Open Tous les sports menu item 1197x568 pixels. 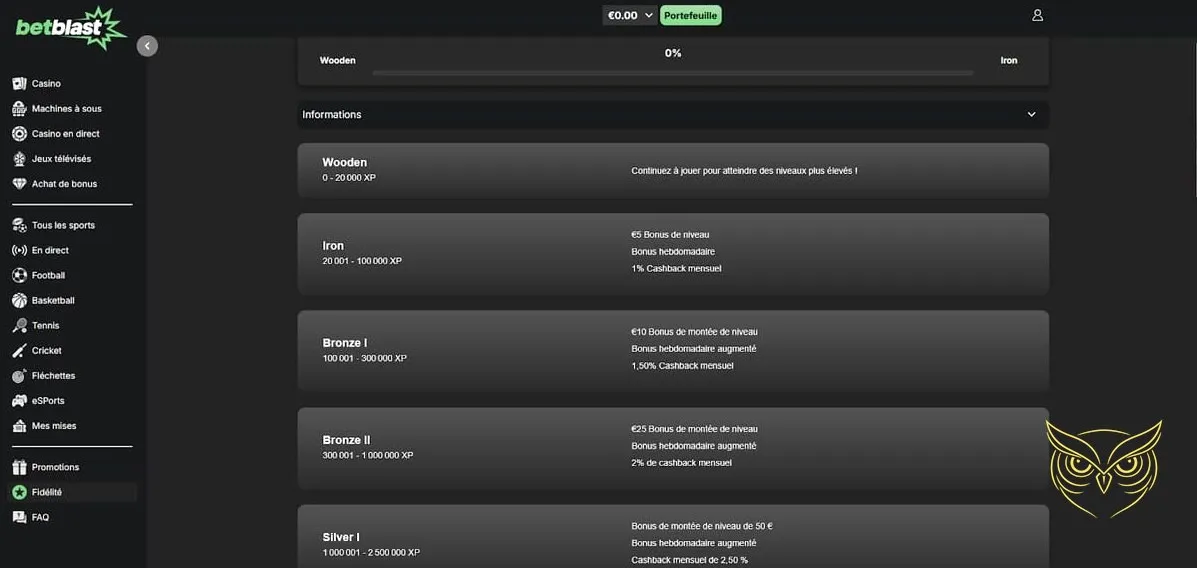pyautogui.click(x=63, y=225)
